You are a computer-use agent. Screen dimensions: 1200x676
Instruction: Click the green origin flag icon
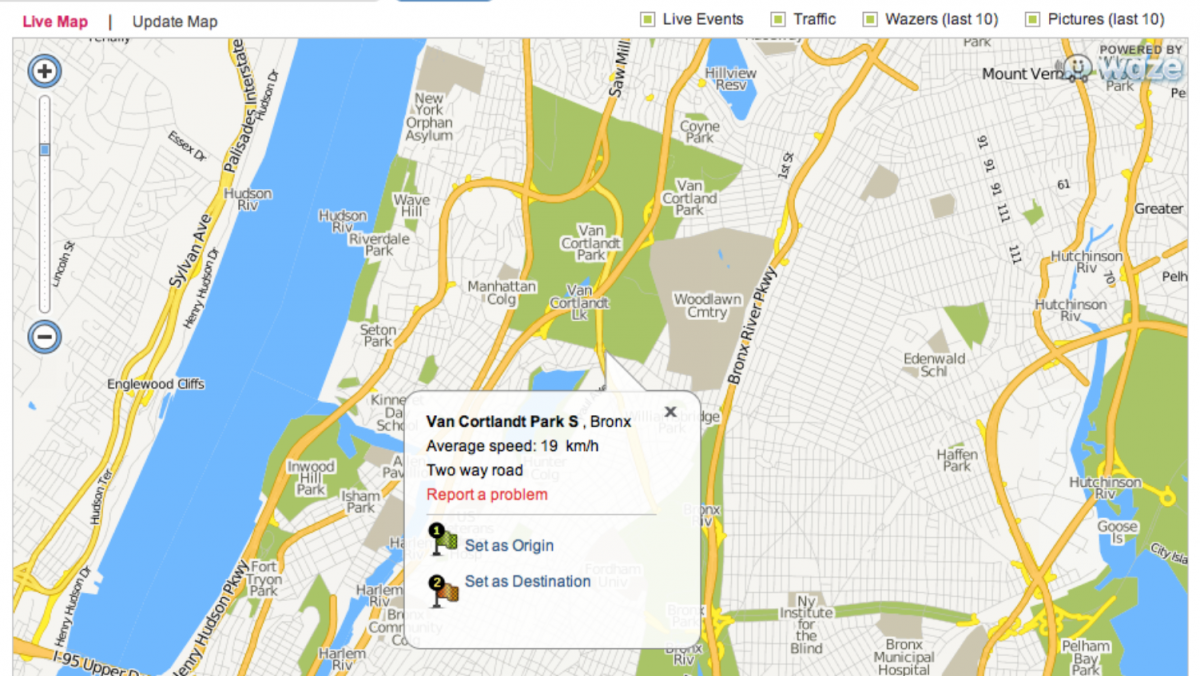(443, 539)
